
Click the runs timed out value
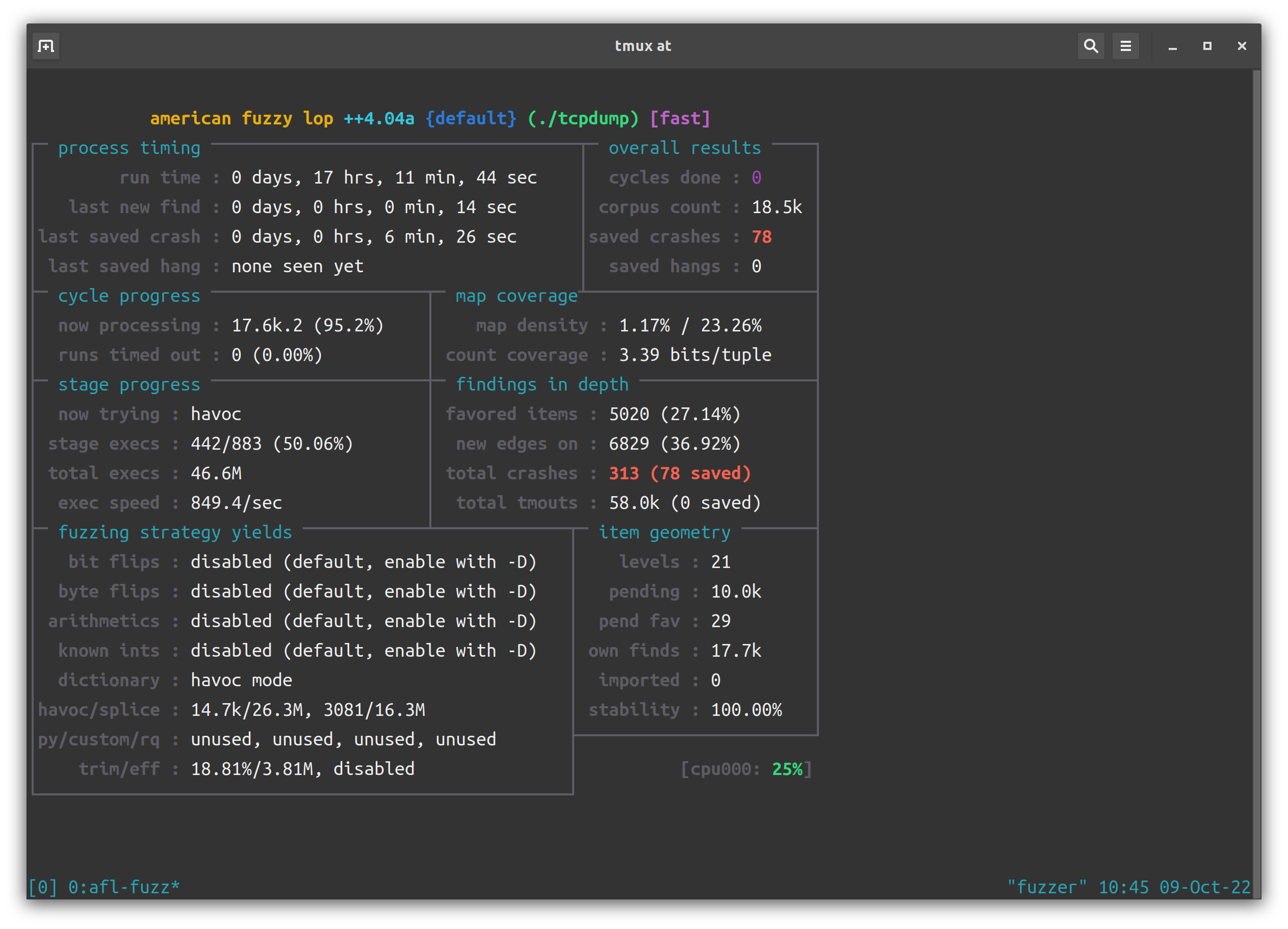coord(276,355)
